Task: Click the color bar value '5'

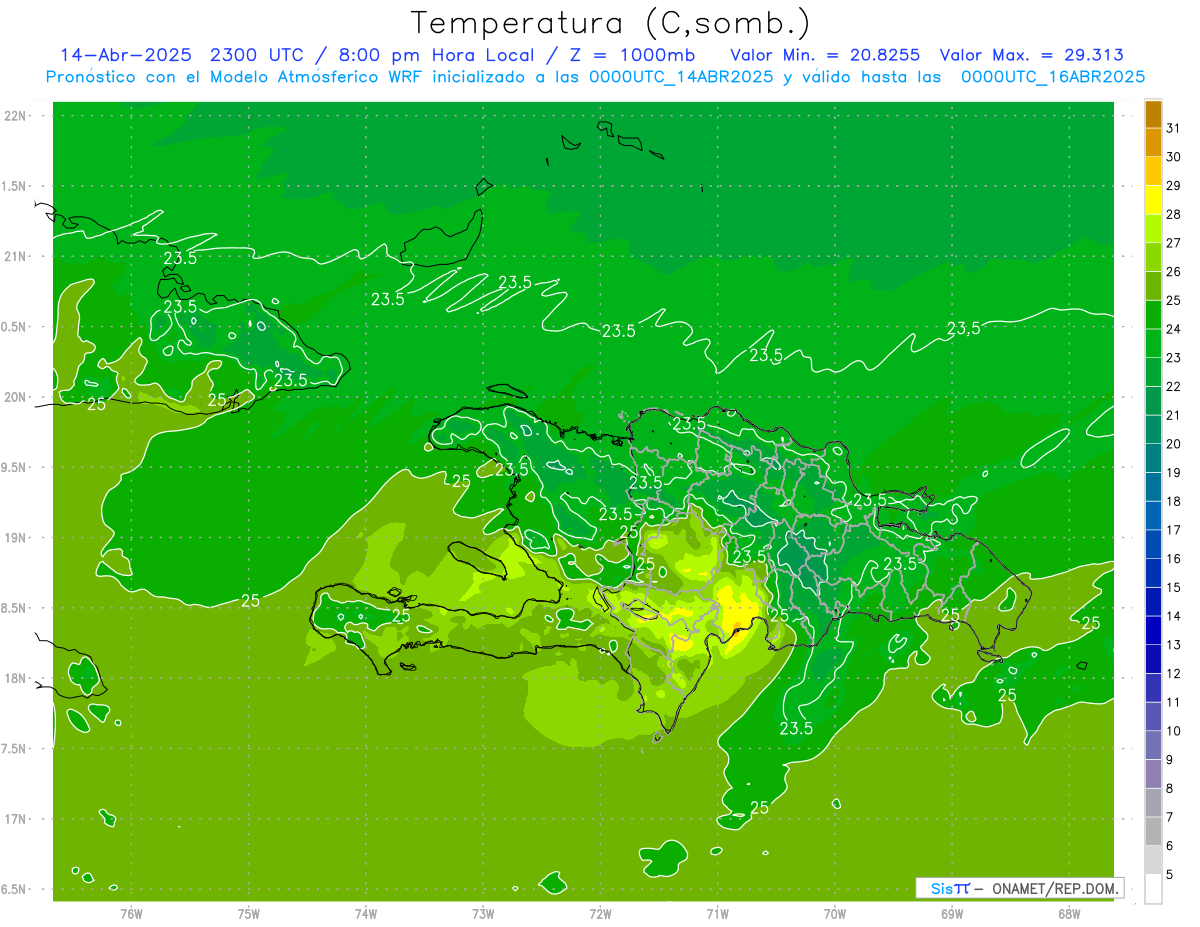Action: [1170, 875]
